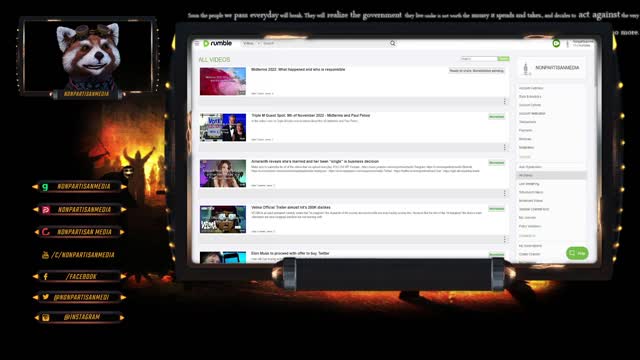Click the channel avatar icon in the sidebar card
This screenshot has height=360, width=640.
[x=526, y=69]
